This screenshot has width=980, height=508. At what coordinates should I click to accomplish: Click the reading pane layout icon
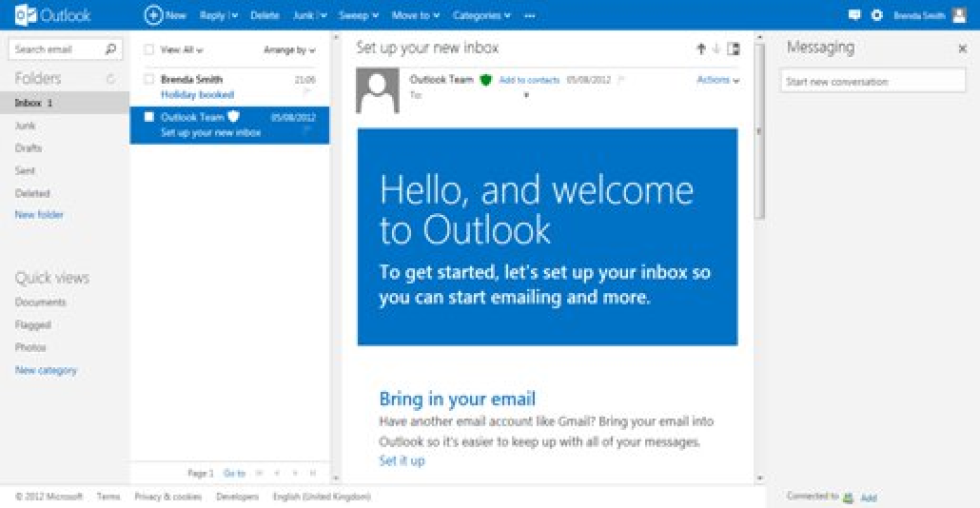click(734, 48)
